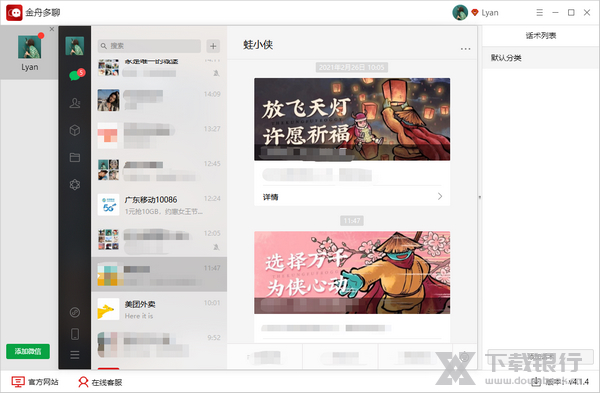This screenshot has width=600, height=393.
Task: Open the chats icon with badge 5
Action: pyautogui.click(x=75, y=75)
